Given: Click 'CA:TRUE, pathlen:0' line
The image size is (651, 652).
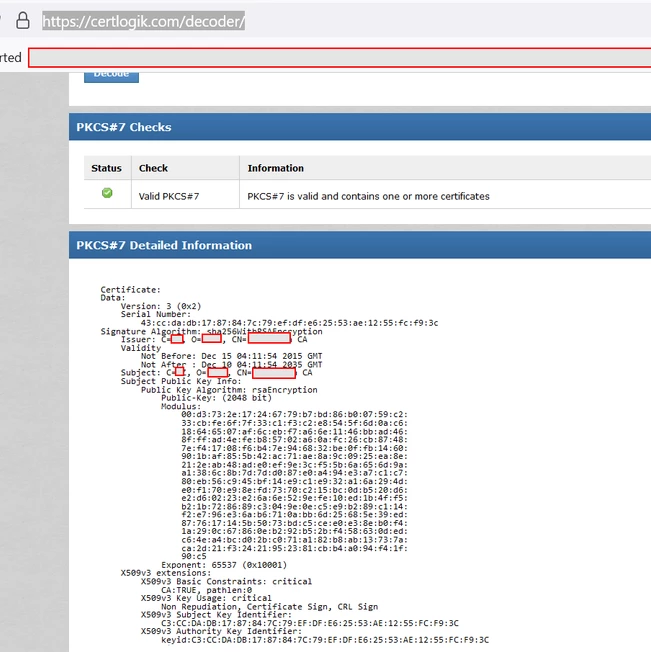Looking at the screenshot, I should [x=207, y=590].
